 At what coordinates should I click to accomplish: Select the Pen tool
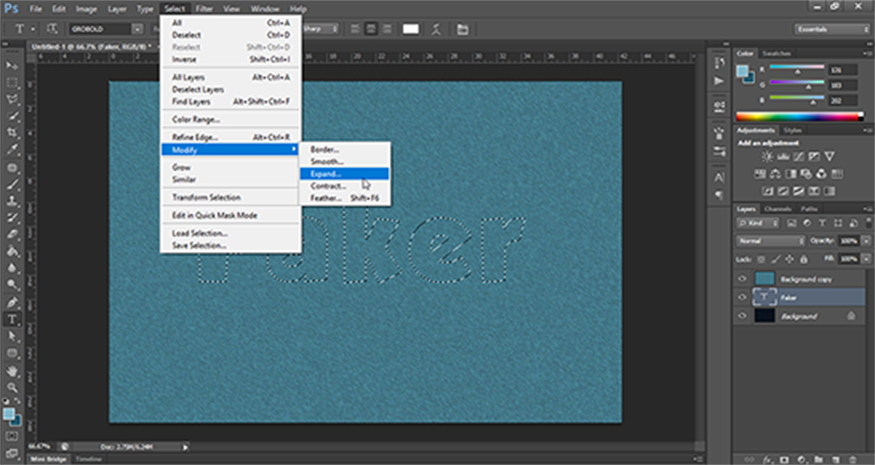point(12,303)
